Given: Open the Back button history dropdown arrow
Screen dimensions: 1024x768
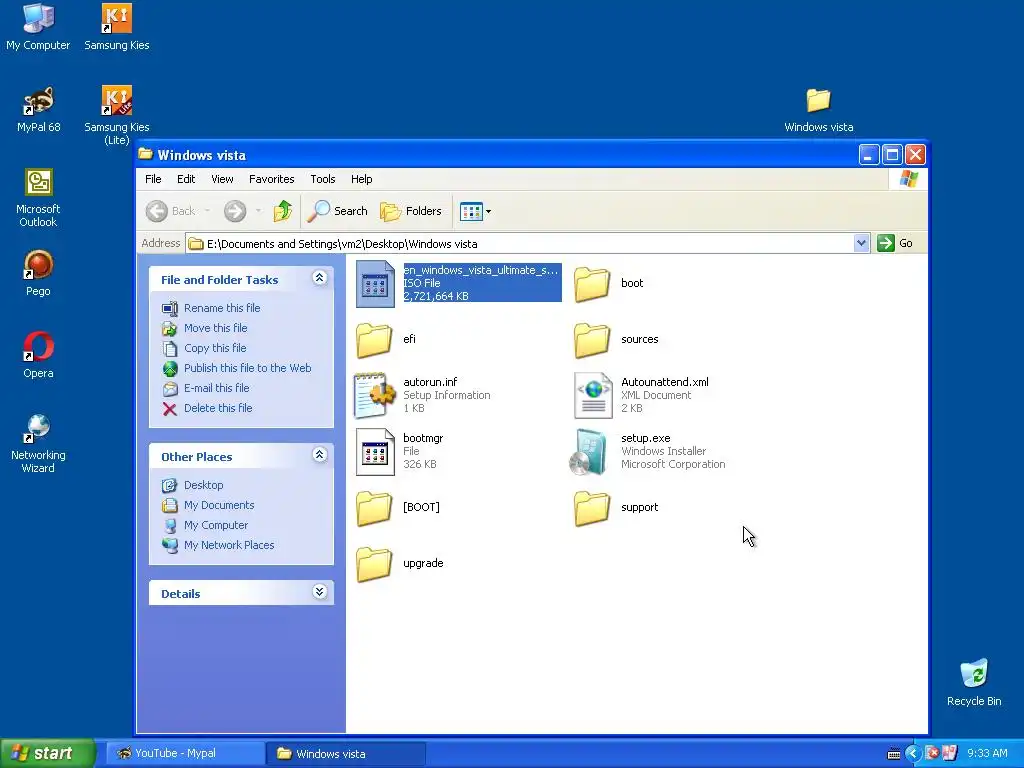Looking at the screenshot, I should tap(208, 211).
